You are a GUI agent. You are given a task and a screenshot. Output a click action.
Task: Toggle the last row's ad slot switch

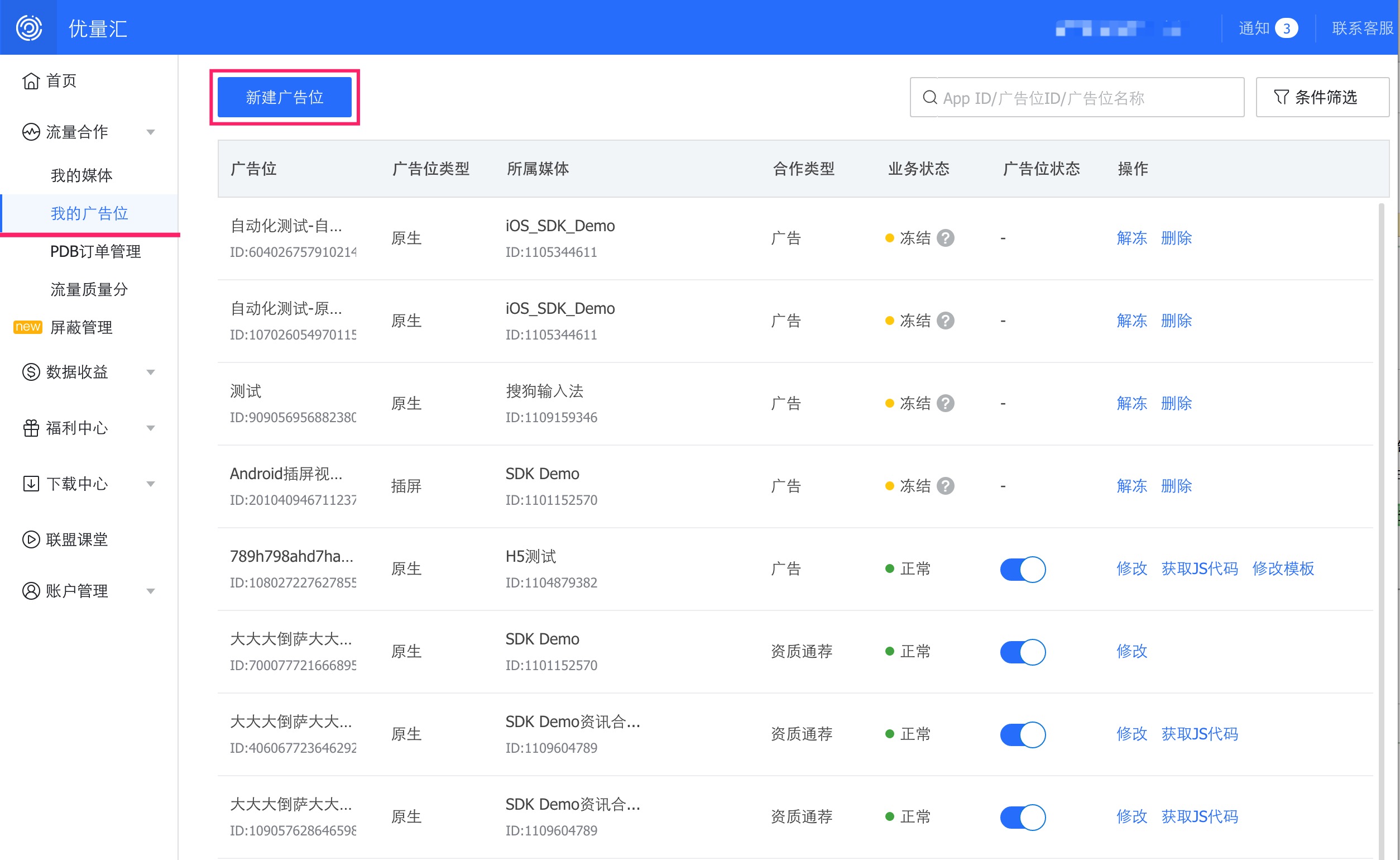point(1023,817)
